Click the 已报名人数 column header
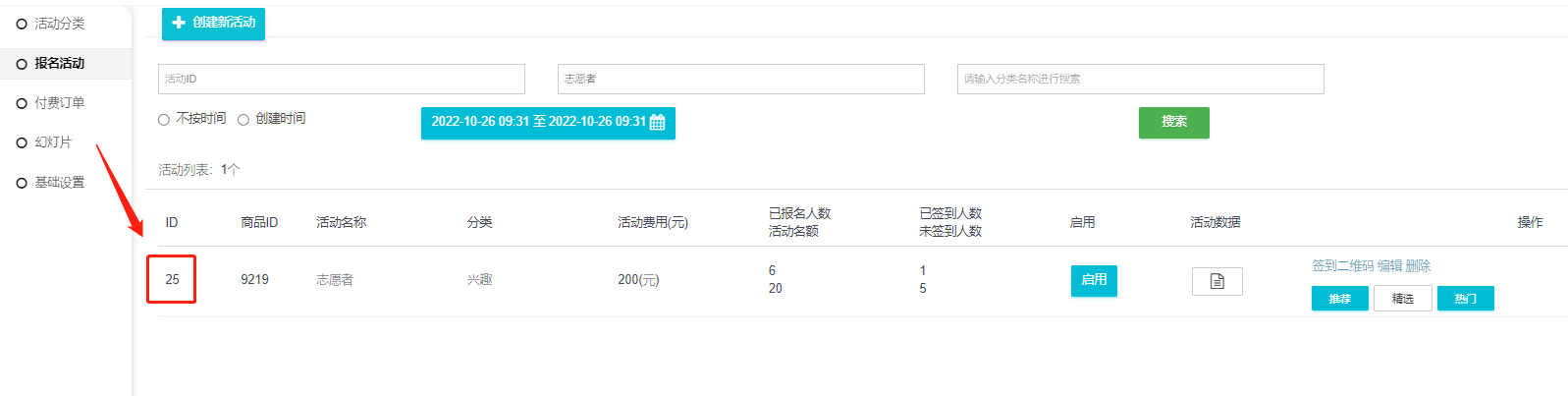This screenshot has width=1568, height=396. tap(799, 213)
